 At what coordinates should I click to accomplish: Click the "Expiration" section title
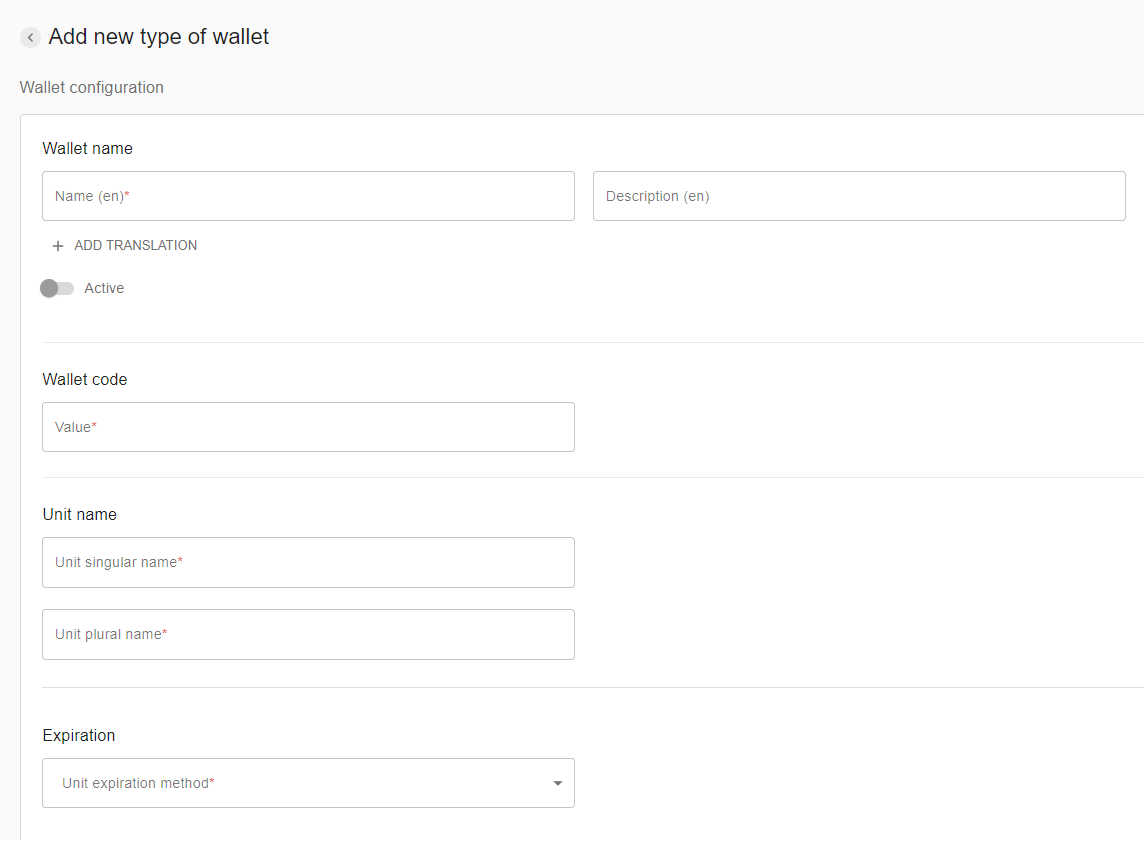79,735
